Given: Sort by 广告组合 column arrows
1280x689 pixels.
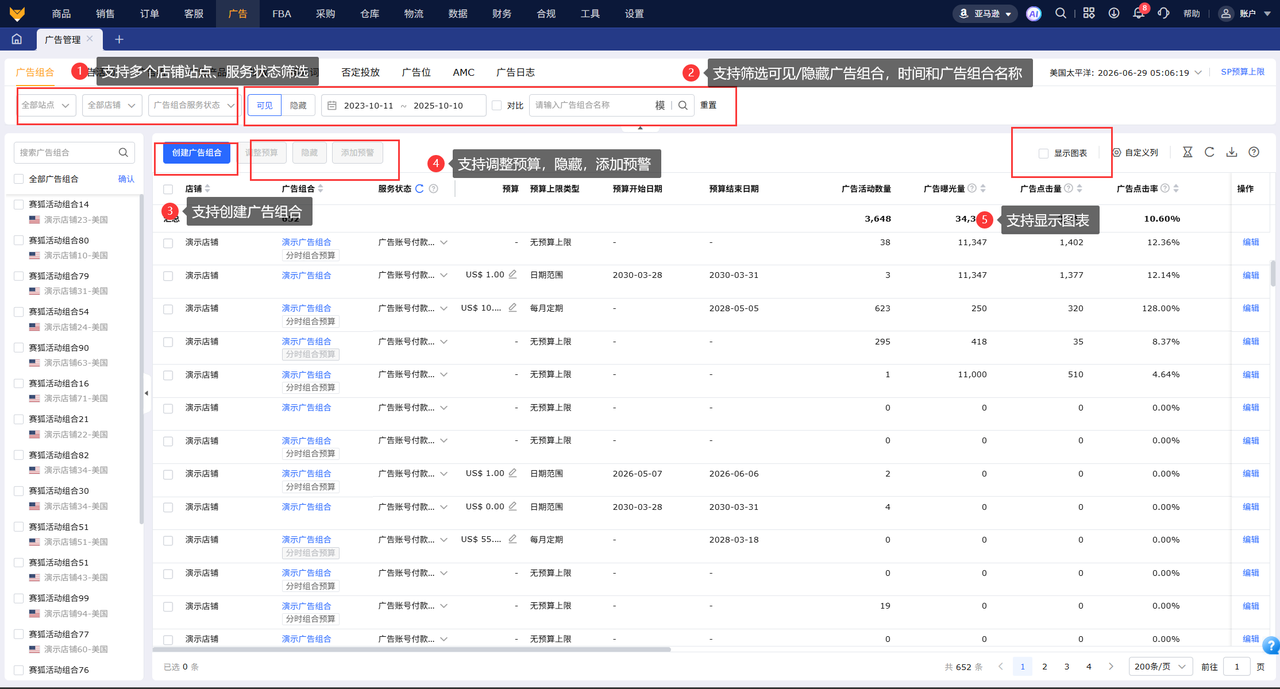Looking at the screenshot, I should (322, 188).
